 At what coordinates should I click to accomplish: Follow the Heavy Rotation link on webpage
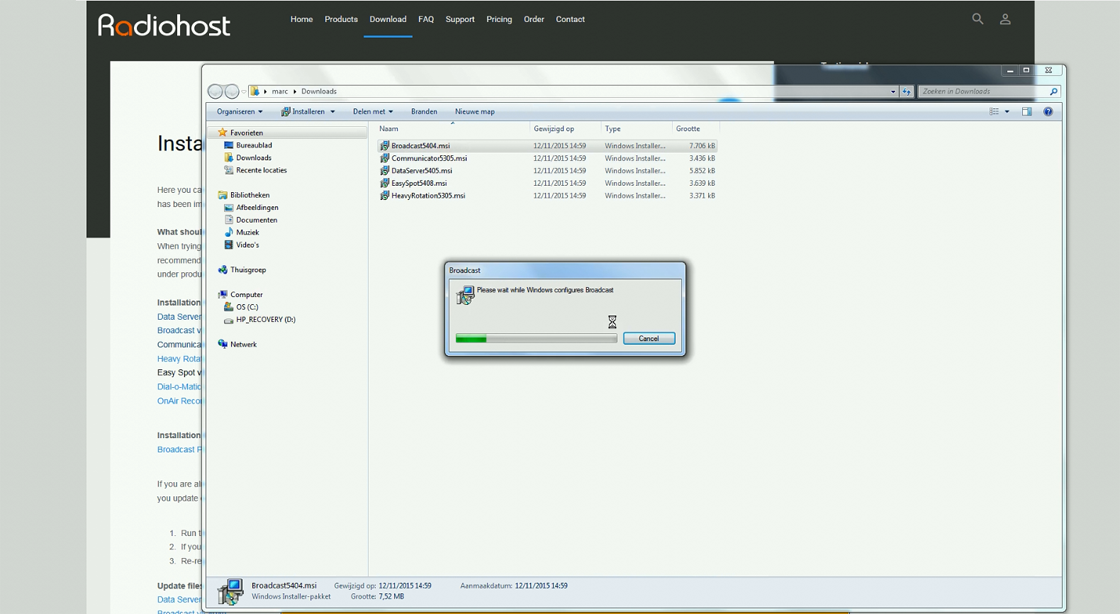point(179,359)
